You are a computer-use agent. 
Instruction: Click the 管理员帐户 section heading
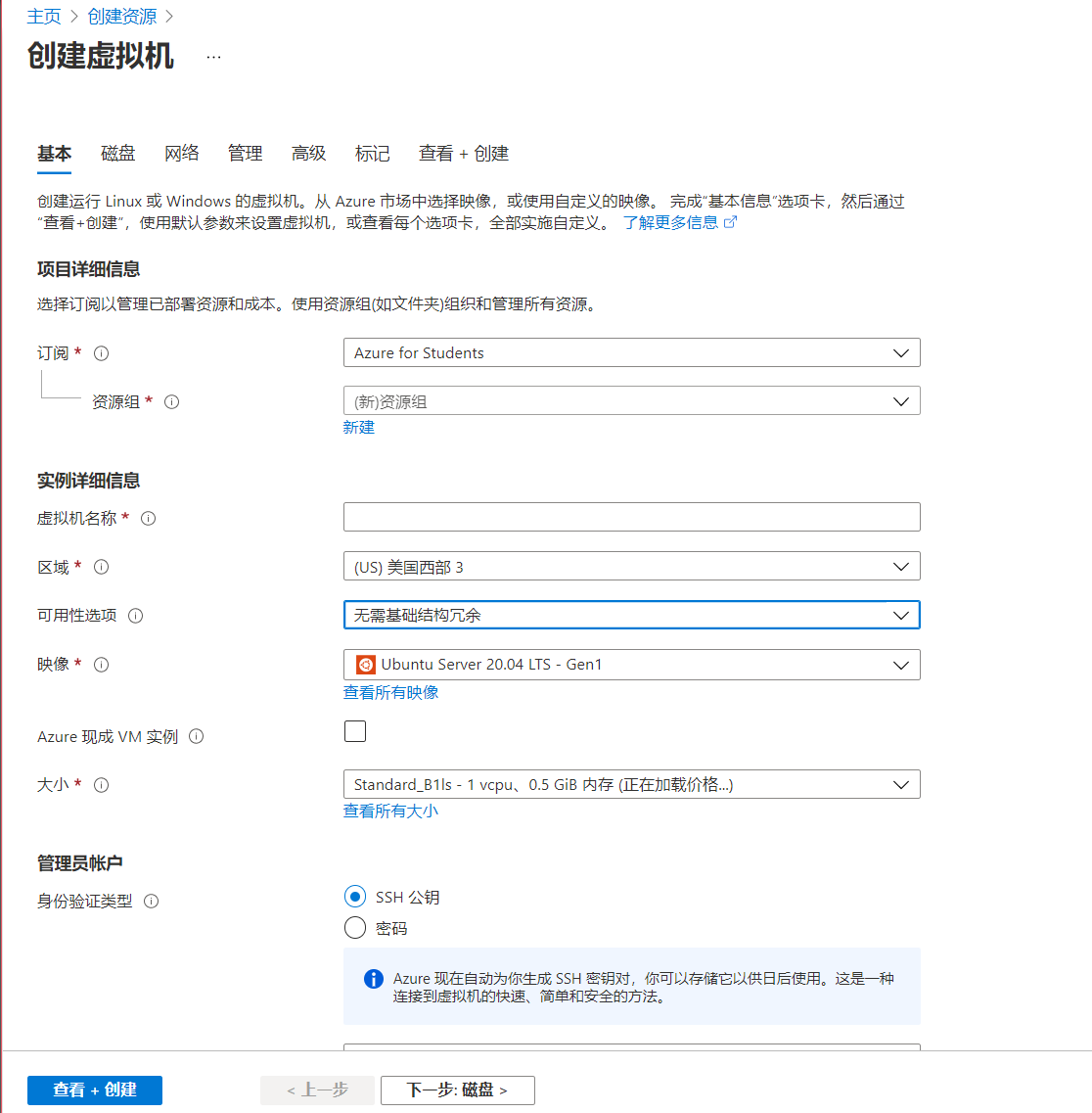click(x=80, y=863)
